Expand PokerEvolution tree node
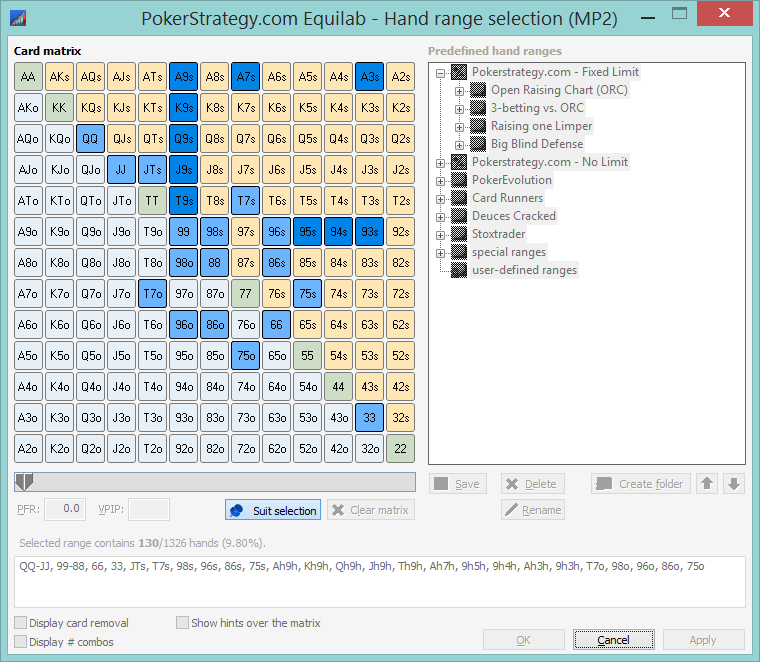The height and width of the screenshot is (662, 760). point(440,181)
